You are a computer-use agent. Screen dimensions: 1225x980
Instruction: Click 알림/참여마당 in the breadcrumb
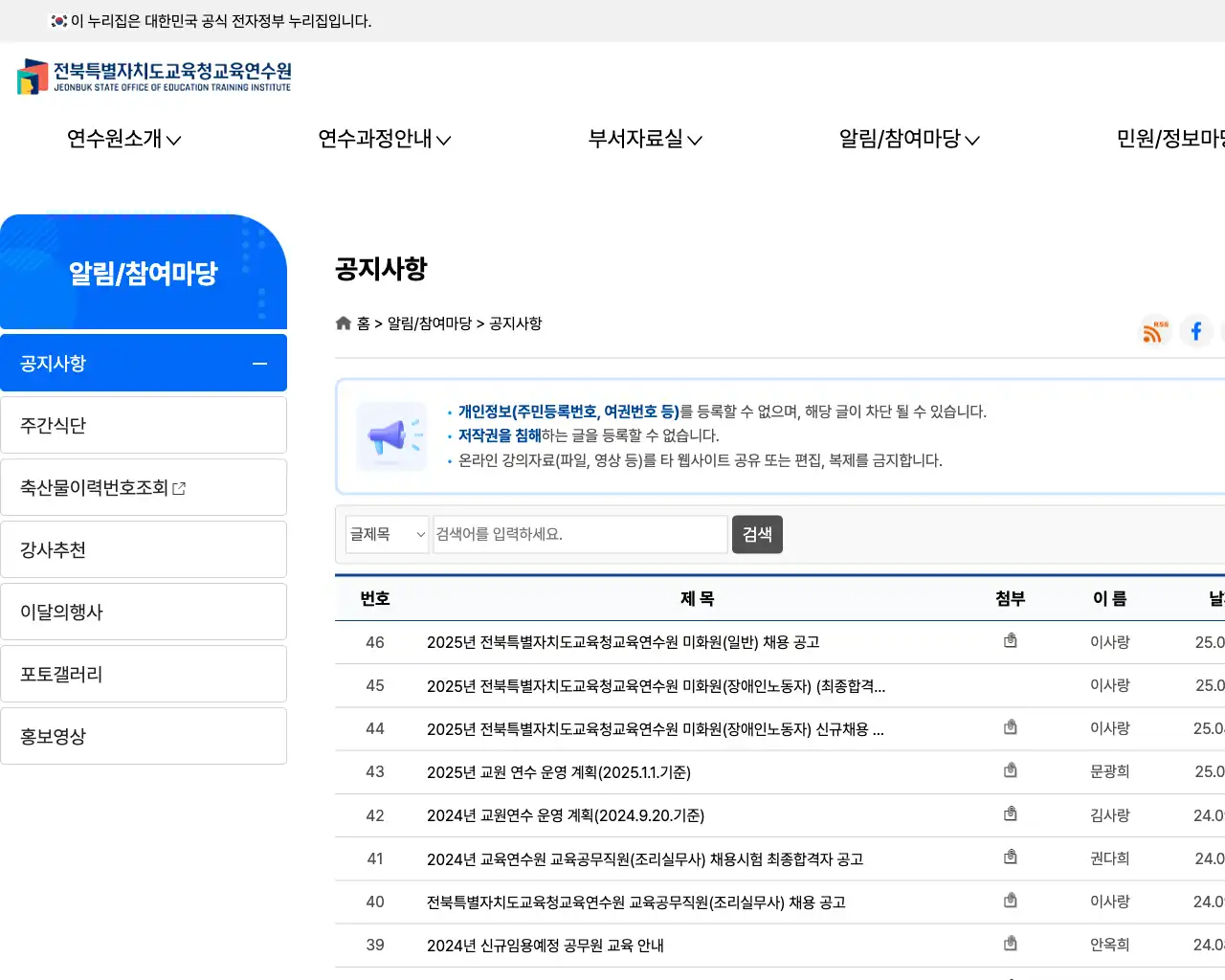[x=430, y=323]
